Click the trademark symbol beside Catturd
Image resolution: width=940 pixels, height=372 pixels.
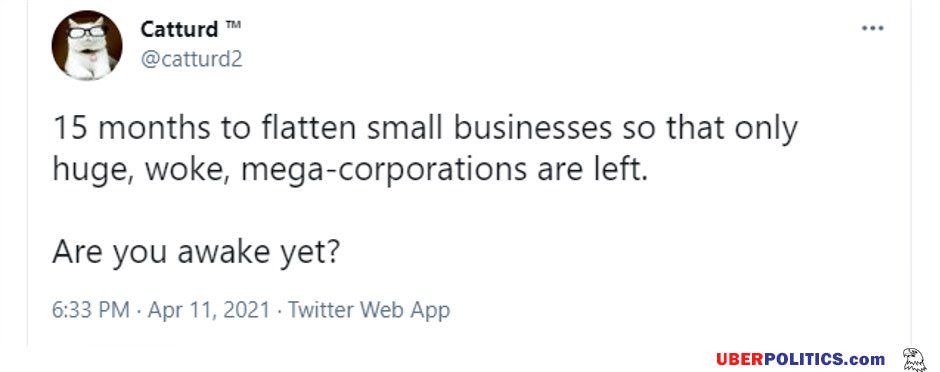pyautogui.click(x=233, y=25)
